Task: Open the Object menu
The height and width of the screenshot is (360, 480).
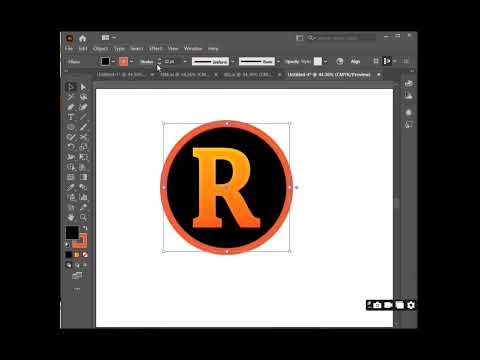Action: pyautogui.click(x=100, y=49)
